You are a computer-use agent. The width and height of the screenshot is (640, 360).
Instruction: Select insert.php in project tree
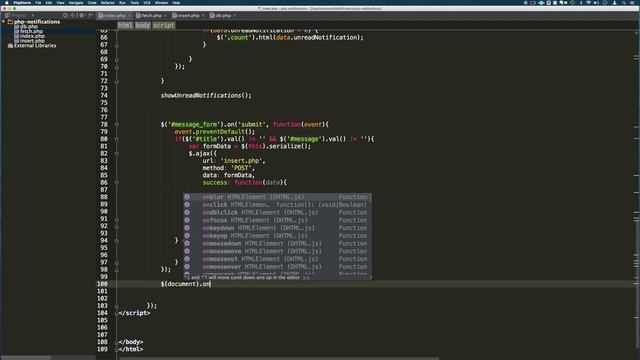tap(32, 41)
